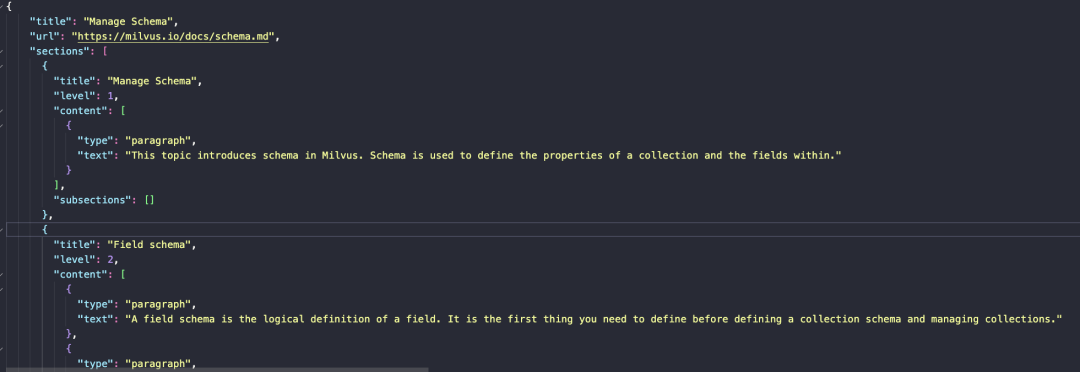Collapse the first "content" array fold arrow

[2, 111]
